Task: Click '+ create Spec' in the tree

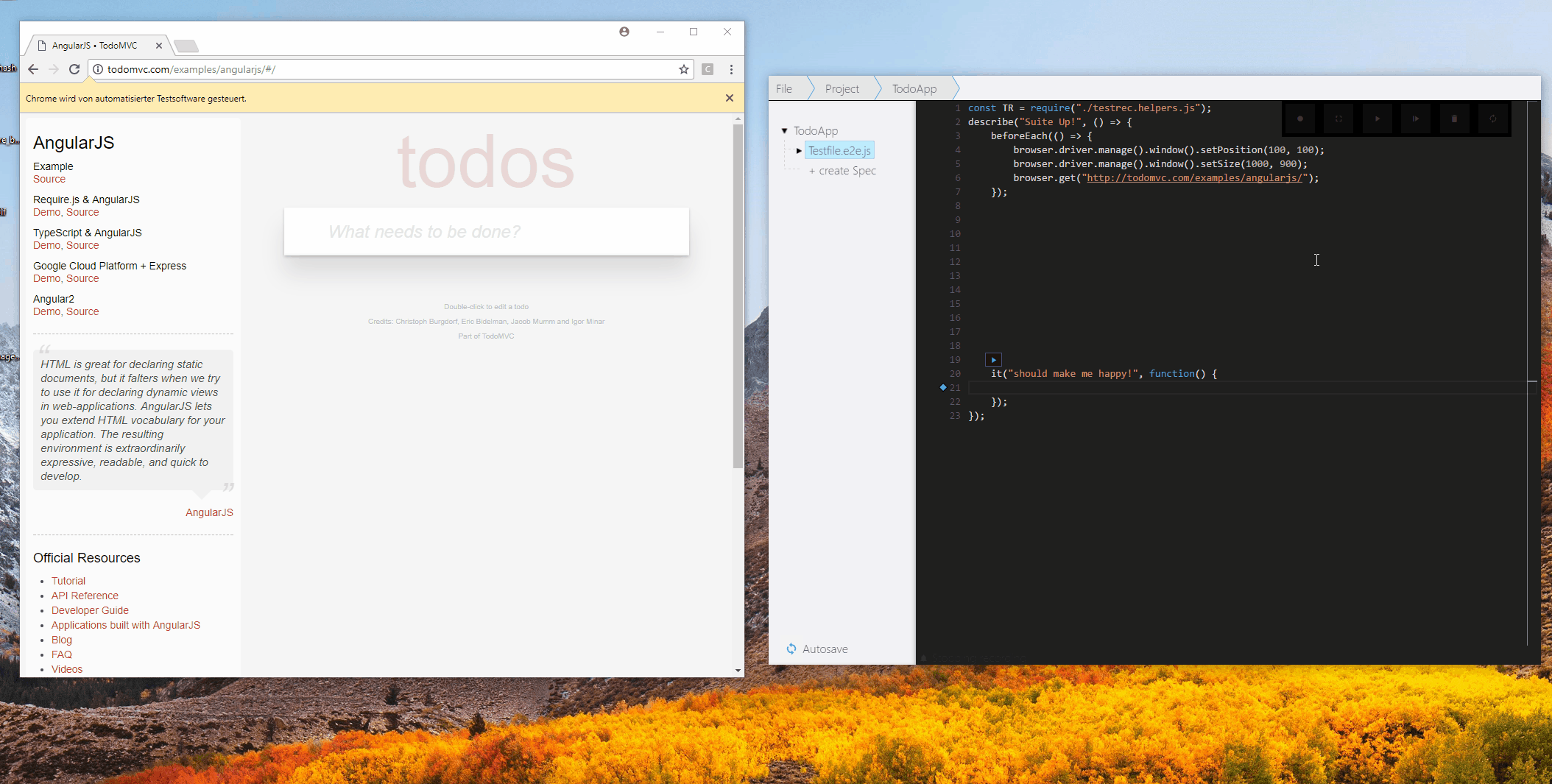Action: pos(842,171)
